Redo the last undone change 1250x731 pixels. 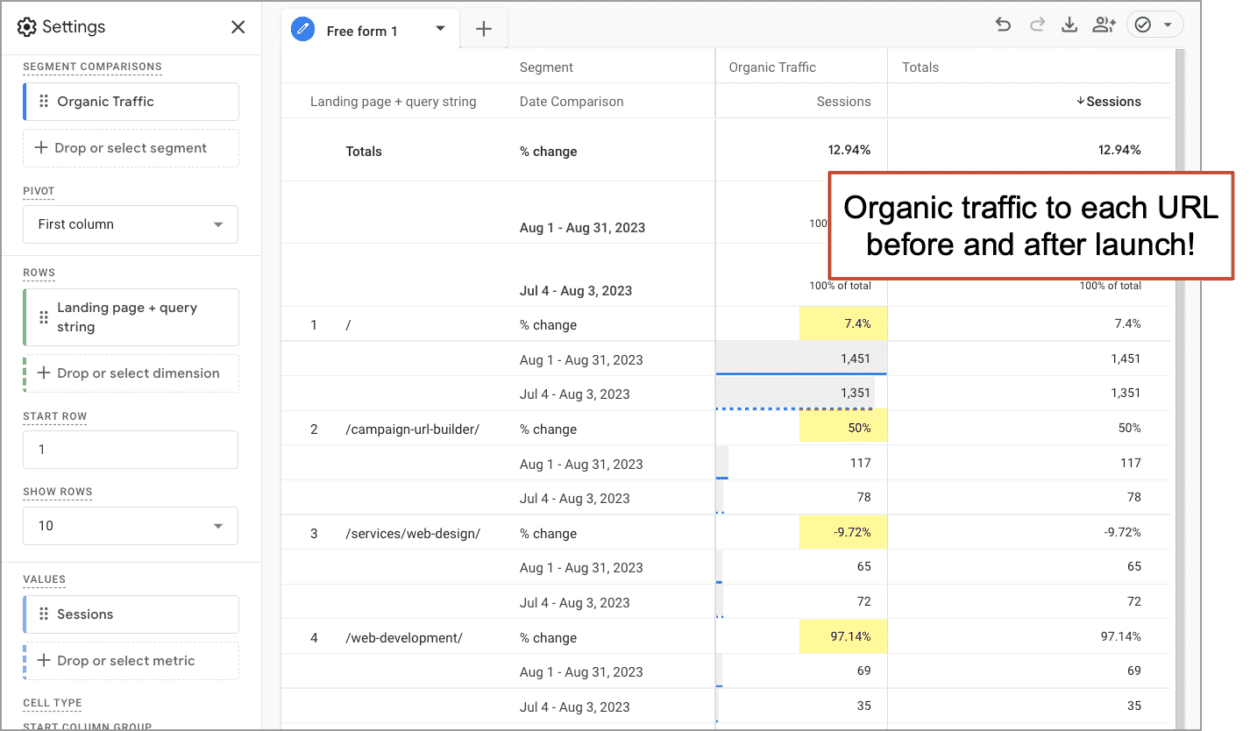pos(1036,25)
